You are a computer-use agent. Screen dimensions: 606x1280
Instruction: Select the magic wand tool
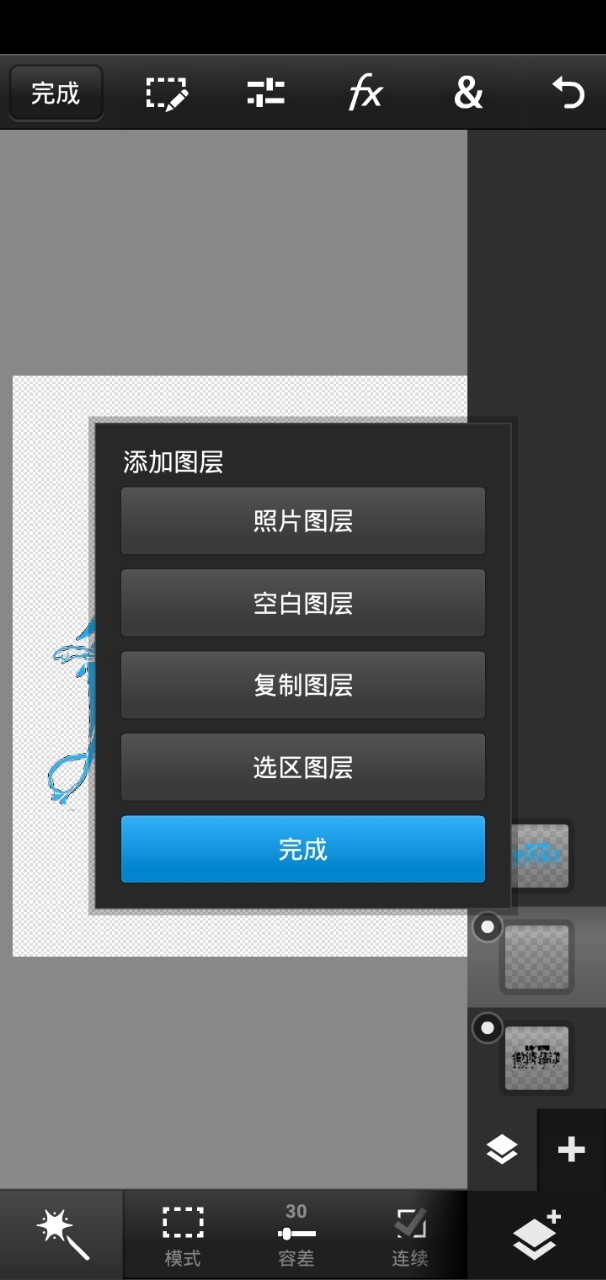tap(62, 1234)
